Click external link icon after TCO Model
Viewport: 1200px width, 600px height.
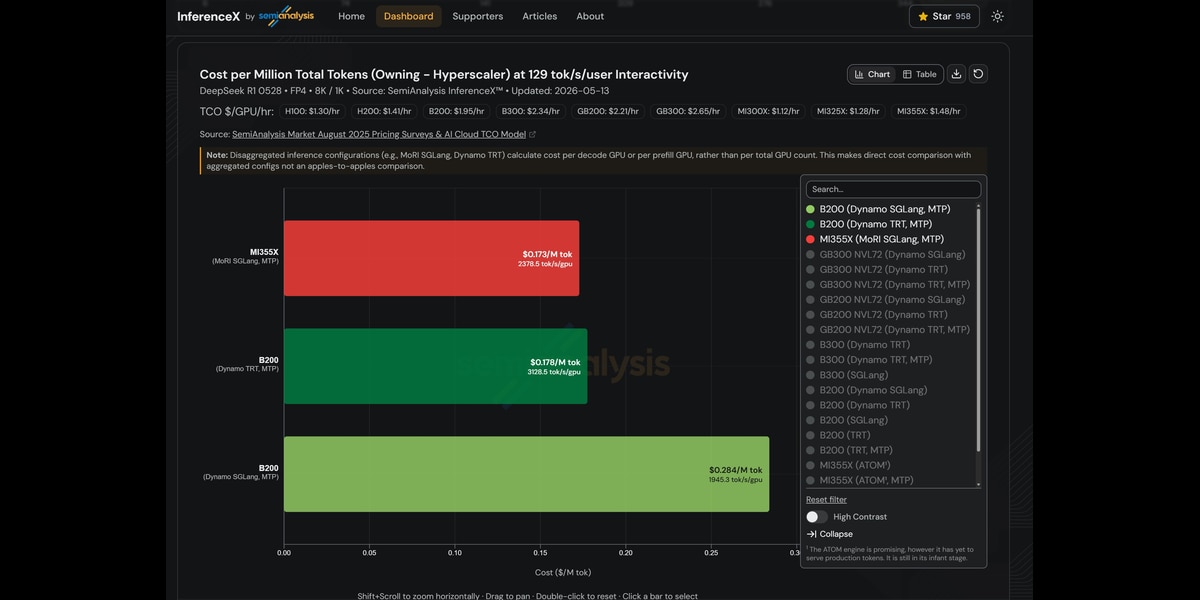click(x=532, y=134)
